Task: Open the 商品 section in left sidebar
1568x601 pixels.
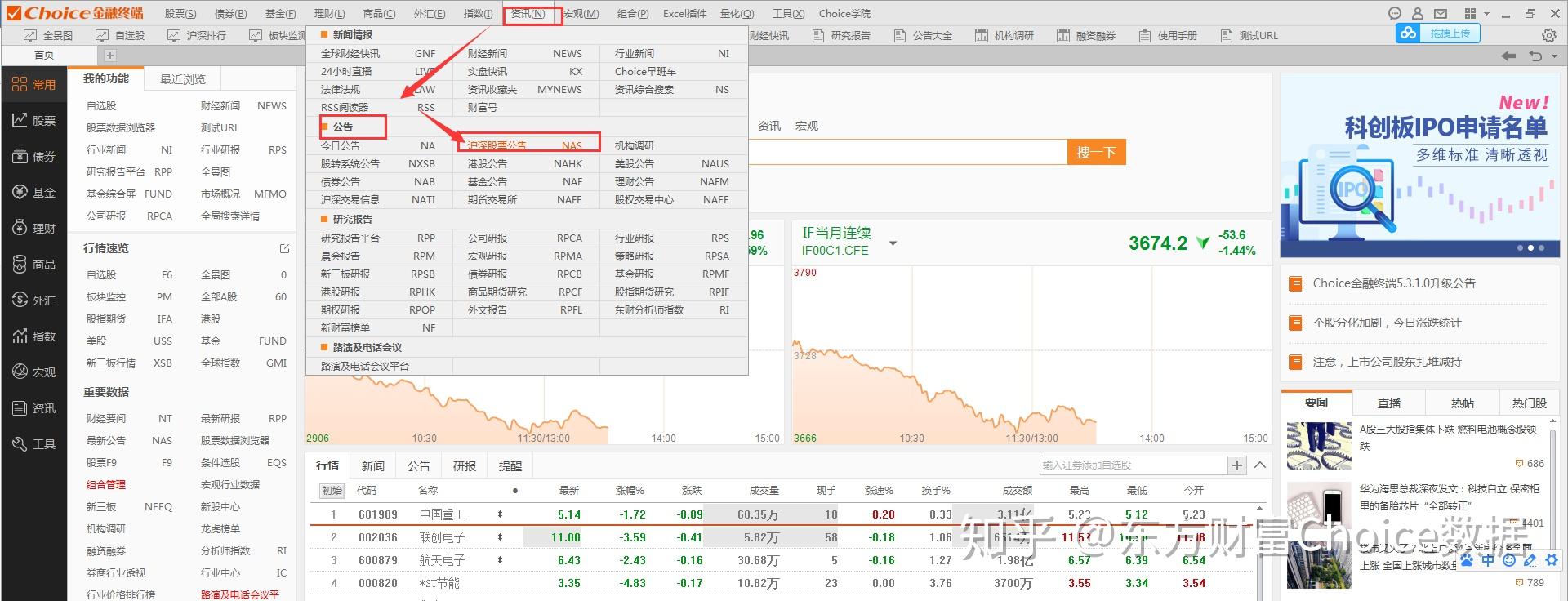Action: 33,264
